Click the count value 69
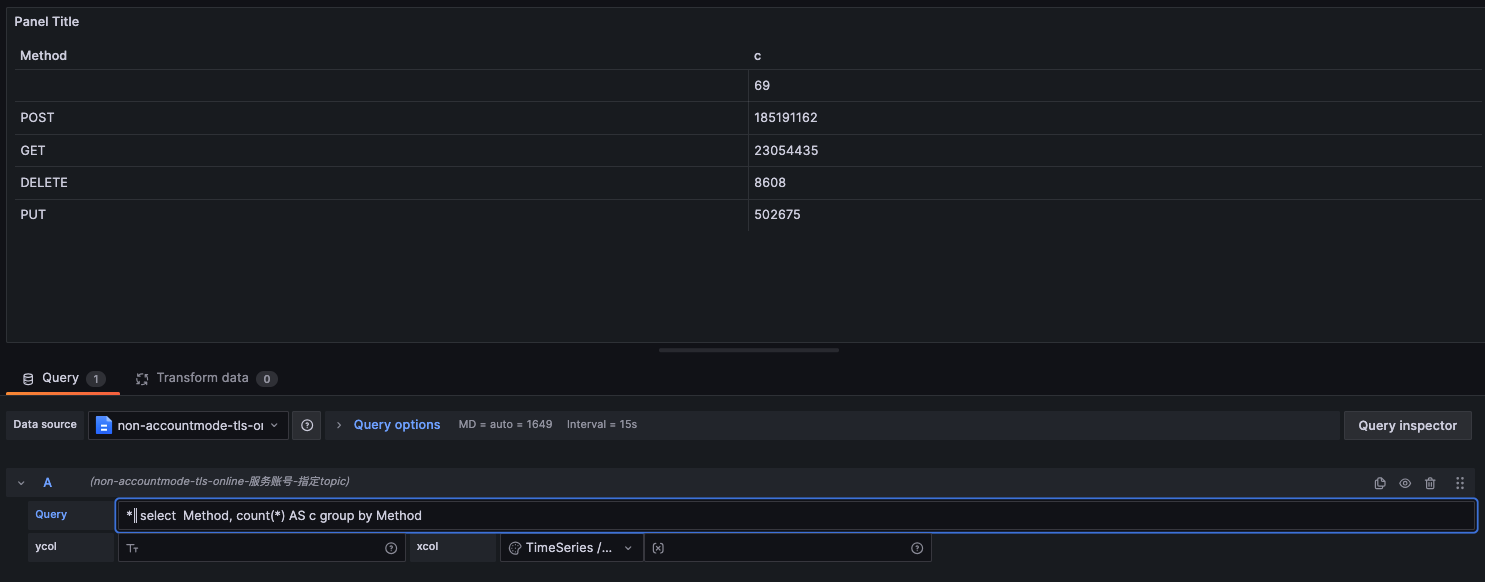The height and width of the screenshot is (582, 1485). [762, 86]
